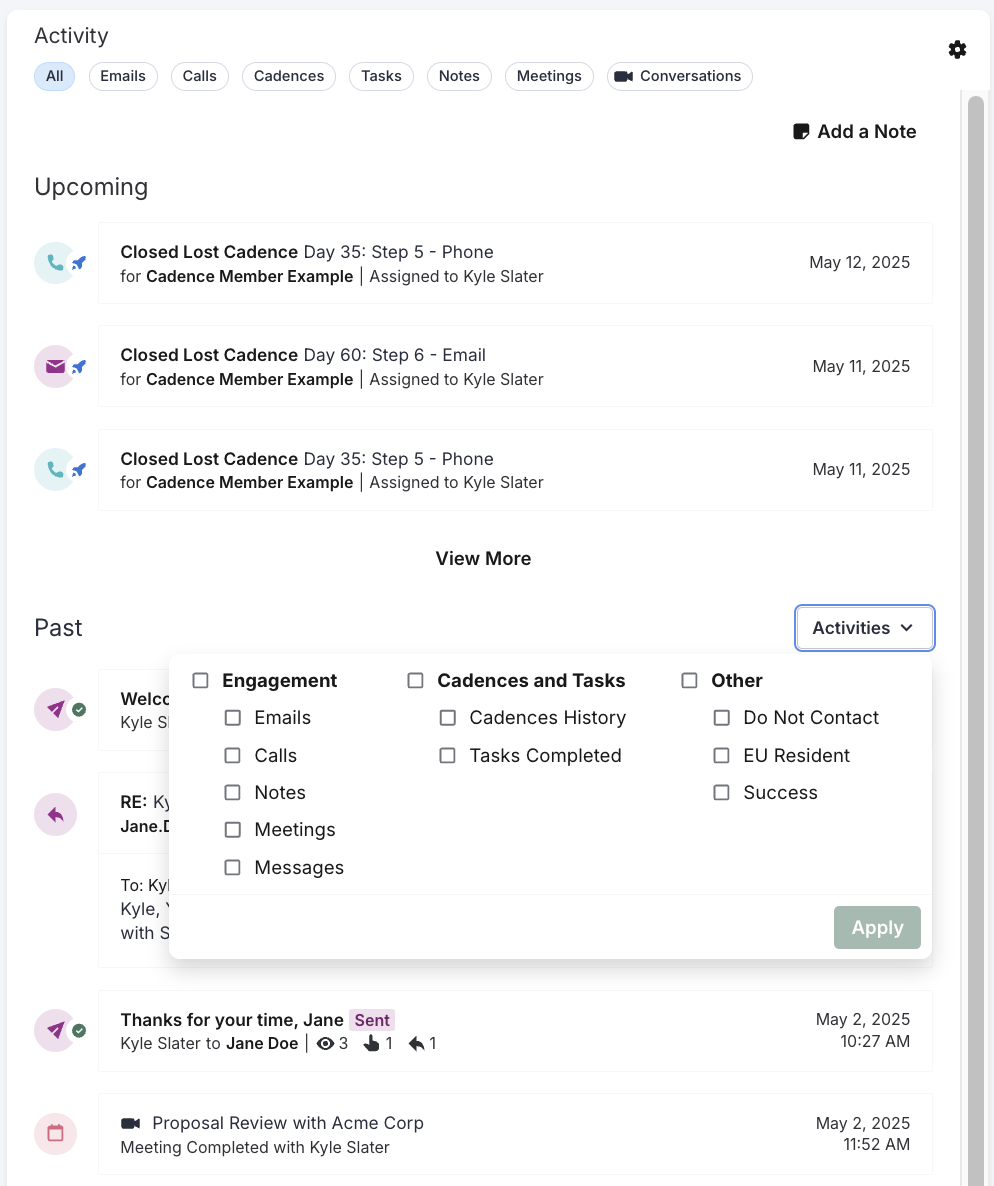This screenshot has width=994, height=1186.
Task: Enable the Do Not Contact checkbox
Action: point(722,717)
